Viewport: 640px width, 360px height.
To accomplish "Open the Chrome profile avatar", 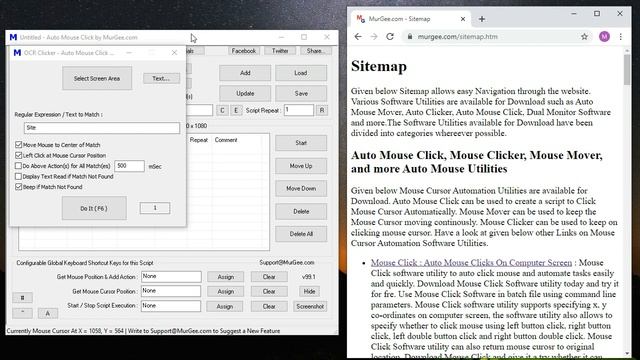I will pos(604,37).
